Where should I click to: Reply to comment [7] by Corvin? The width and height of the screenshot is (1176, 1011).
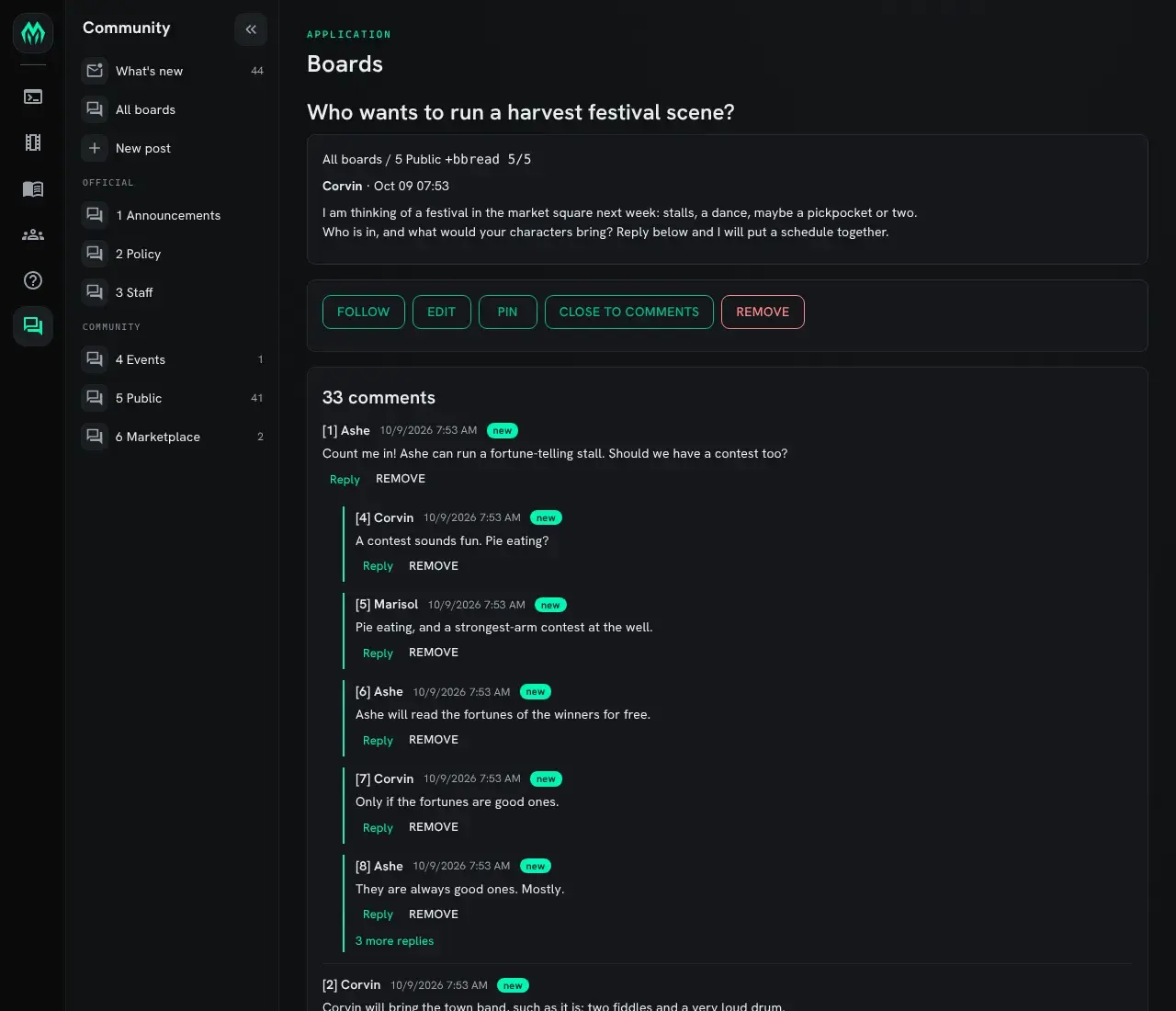coord(378,828)
